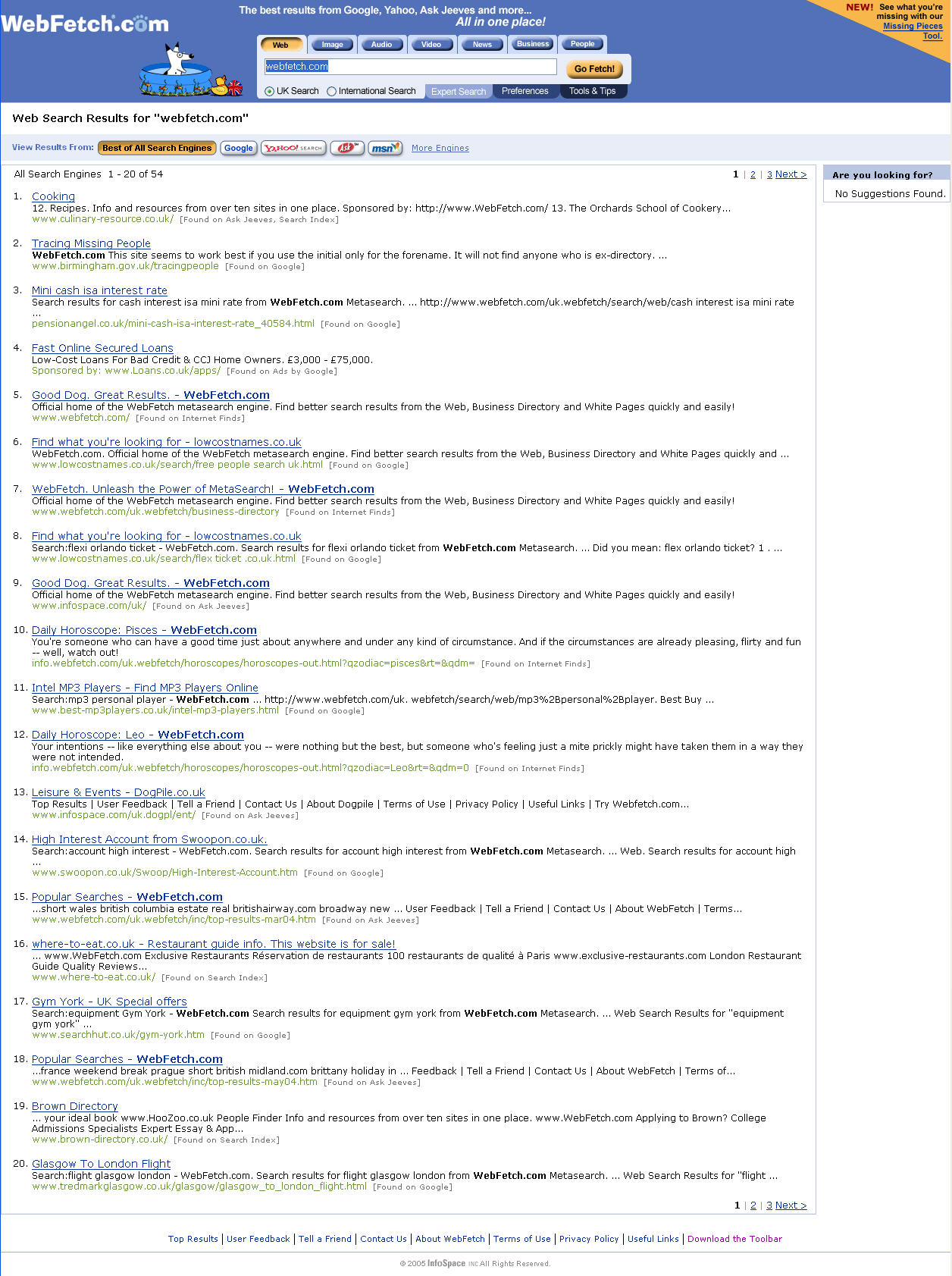The image size is (952, 1276).
Task: Open result 15 Popular Searches link
Action: pyautogui.click(x=127, y=897)
